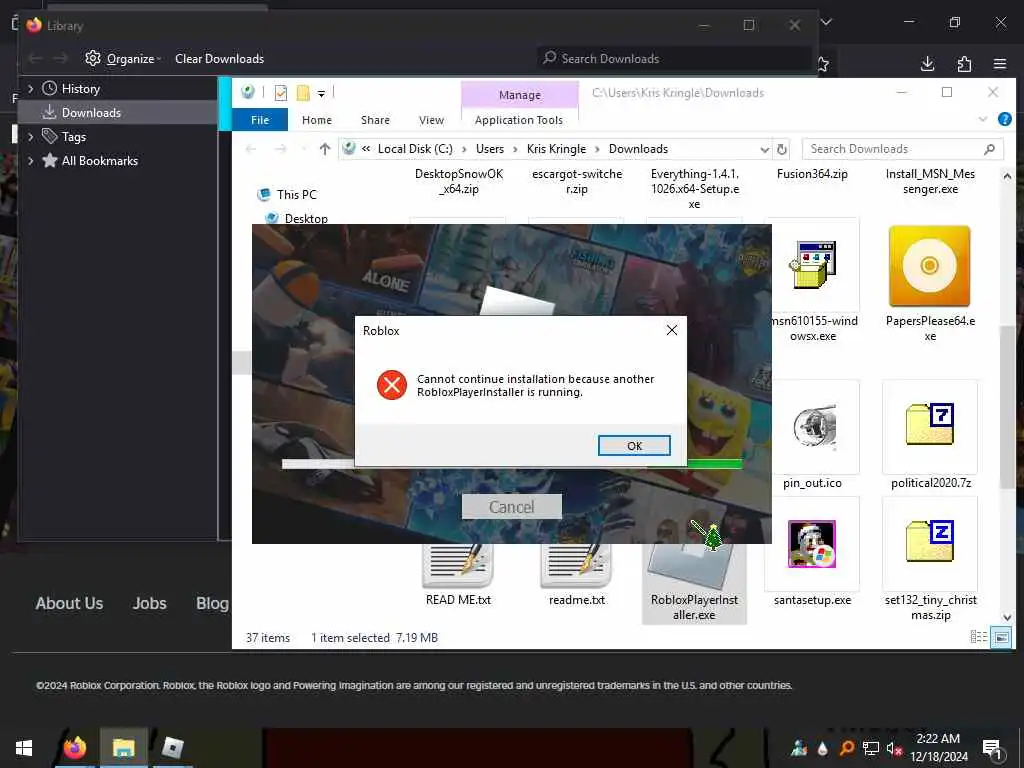This screenshot has height=768, width=1024.
Task: Open Firefox hamburger application menu
Action: 1000,63
